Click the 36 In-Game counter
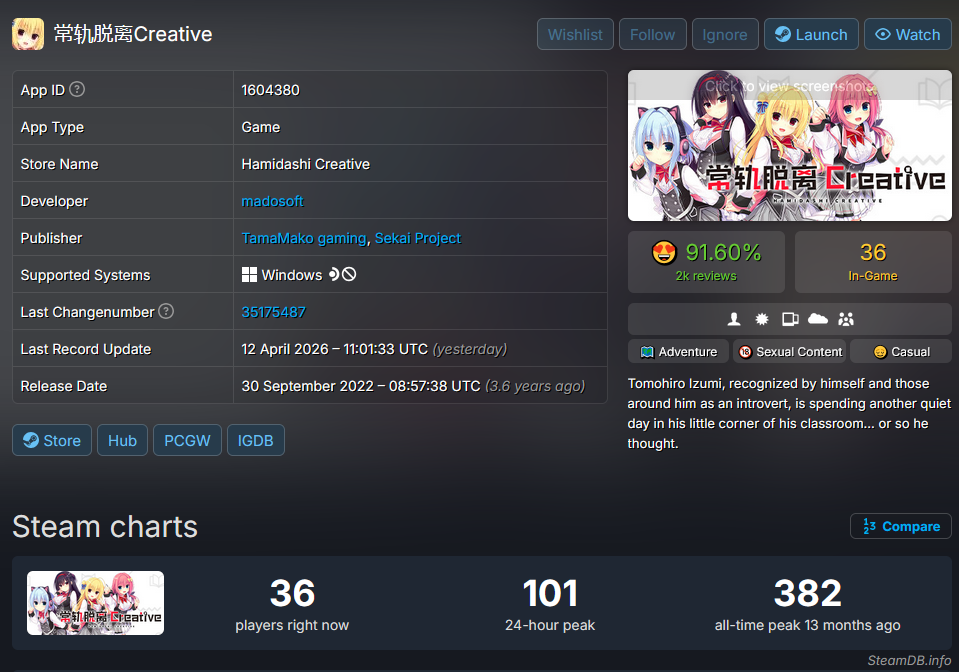 [x=873, y=262]
